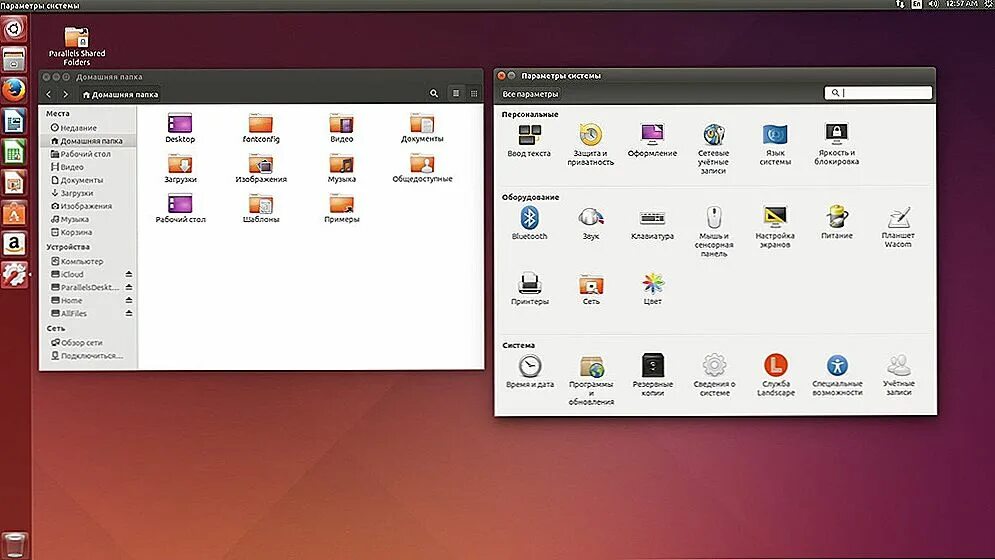Open Принтеры settings
This screenshot has width=995, height=560.
click(529, 289)
